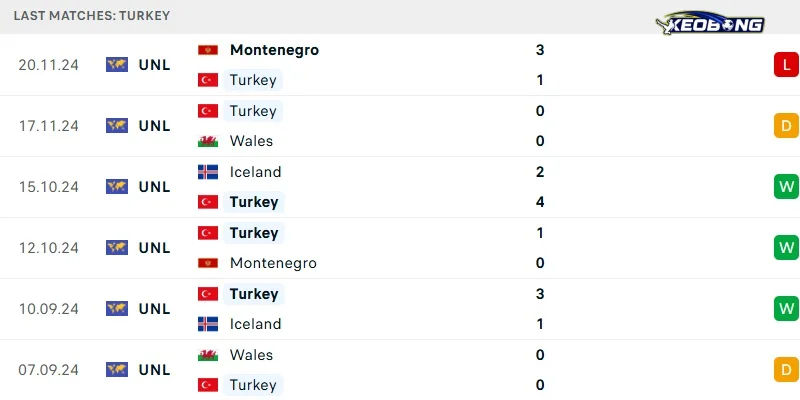This screenshot has width=800, height=400.
Task: Open the Montenegro team in bold
Action: pyautogui.click(x=274, y=50)
